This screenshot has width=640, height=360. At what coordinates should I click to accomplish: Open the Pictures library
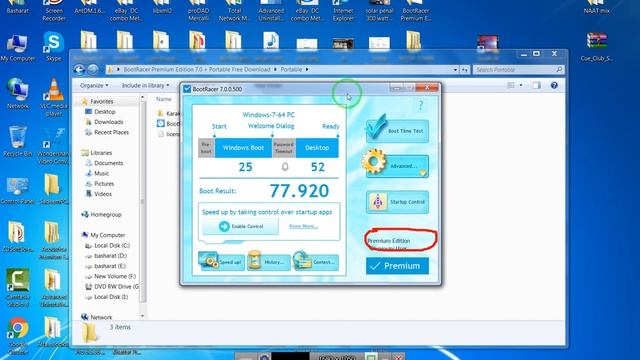pyautogui.click(x=104, y=184)
